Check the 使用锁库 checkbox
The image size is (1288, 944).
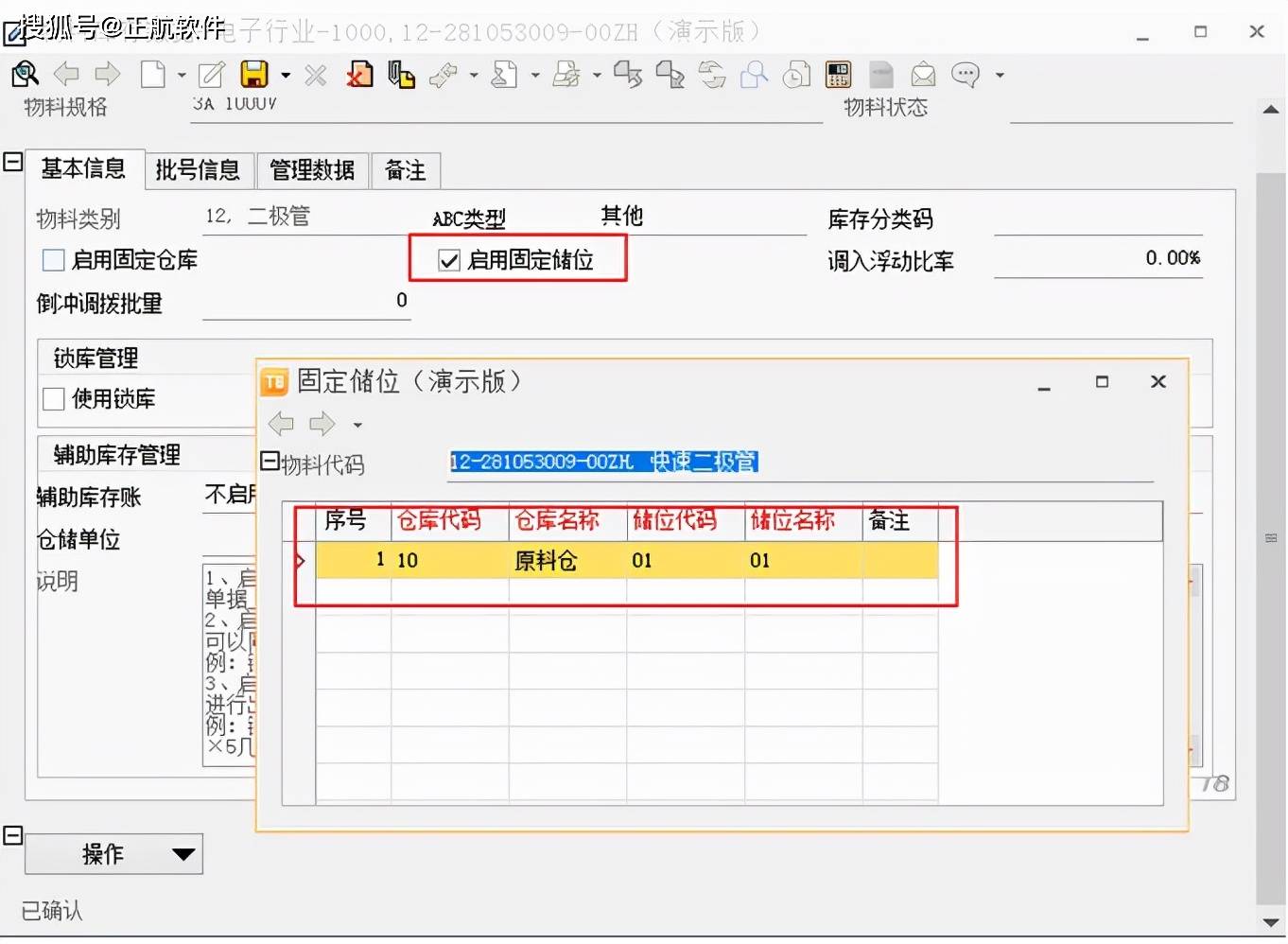point(53,398)
